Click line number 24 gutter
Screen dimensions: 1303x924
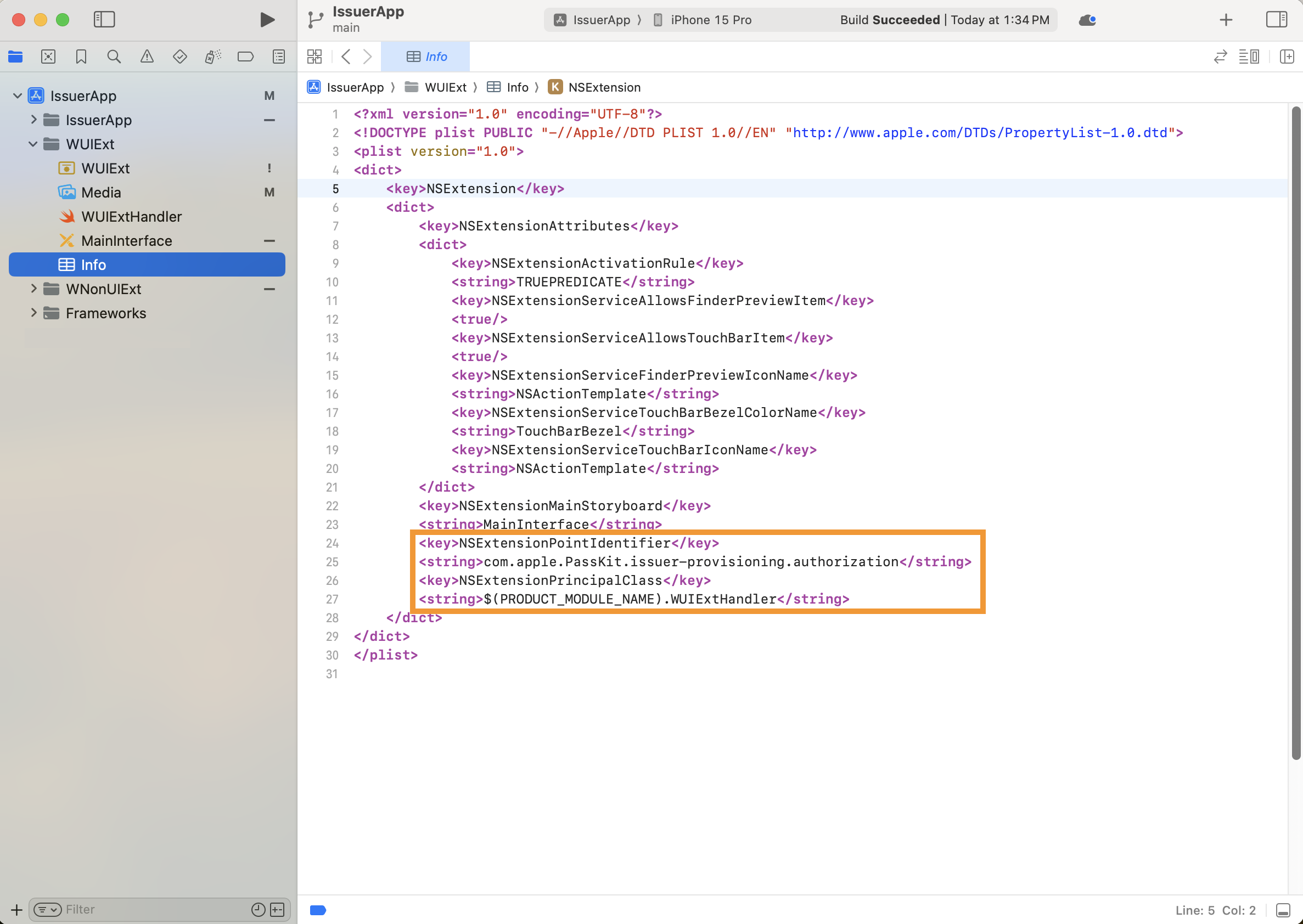[x=332, y=543]
